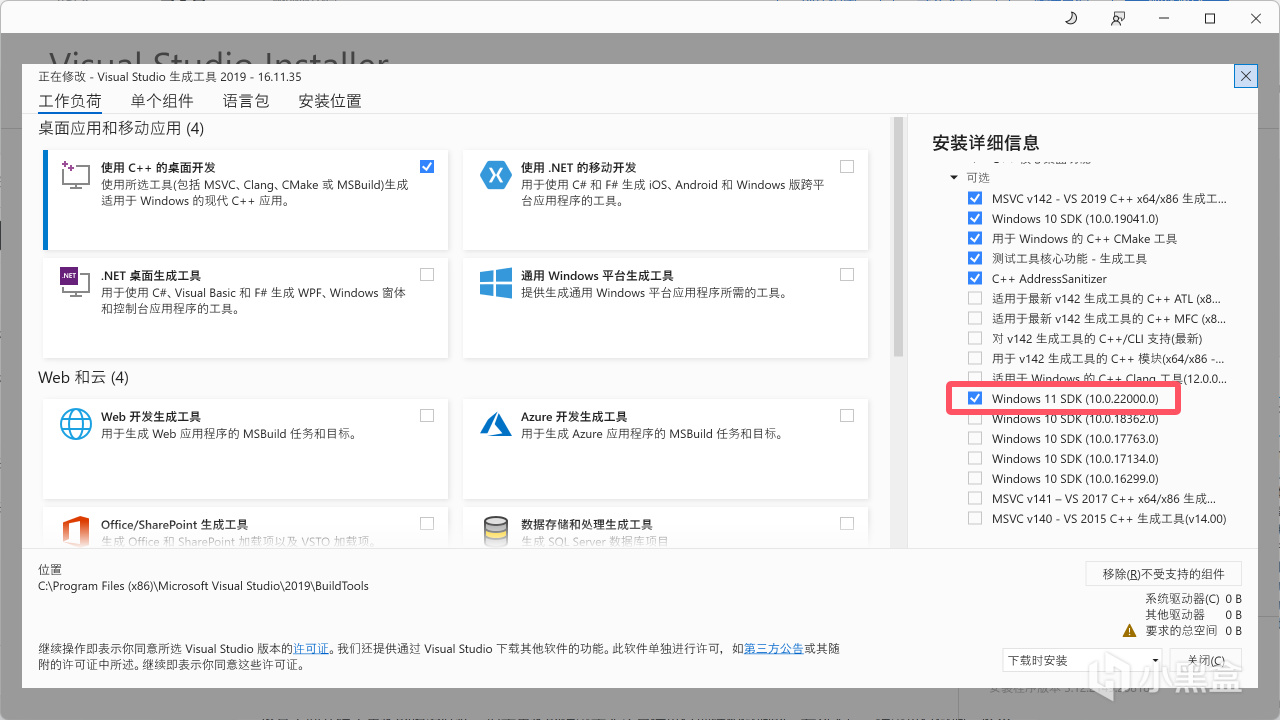Check the Web 开发生成工具 workload checkbox
1280x720 pixels.
[x=427, y=416]
